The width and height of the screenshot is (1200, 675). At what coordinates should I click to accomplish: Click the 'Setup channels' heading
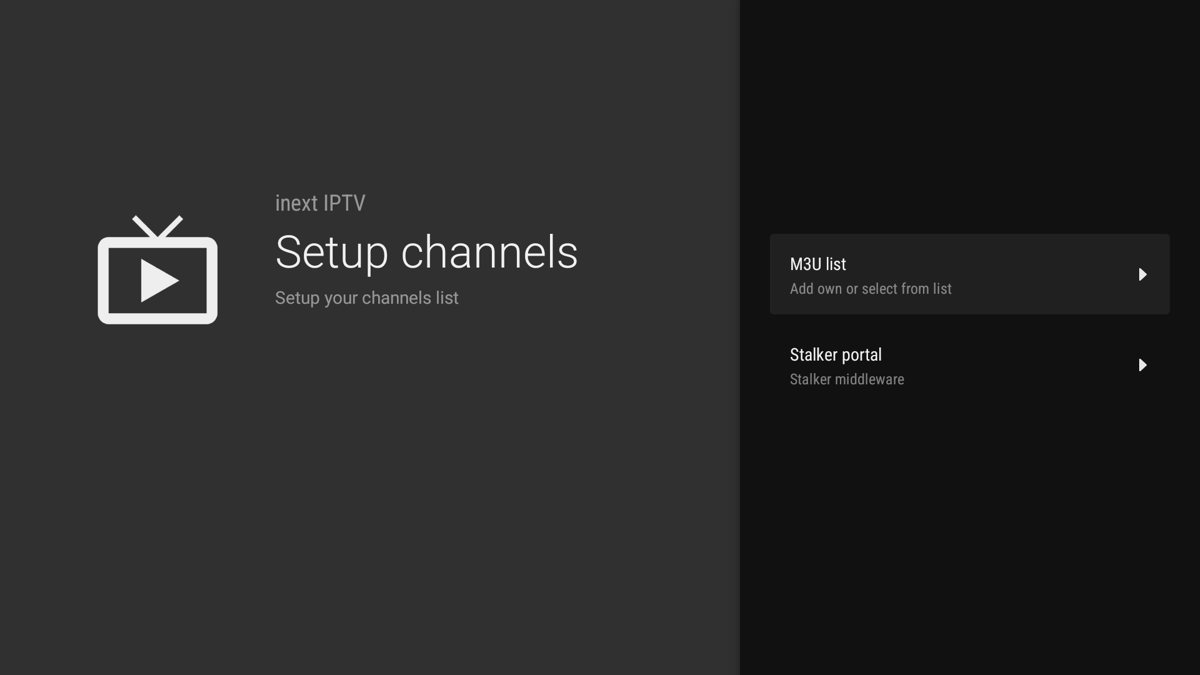tap(426, 252)
